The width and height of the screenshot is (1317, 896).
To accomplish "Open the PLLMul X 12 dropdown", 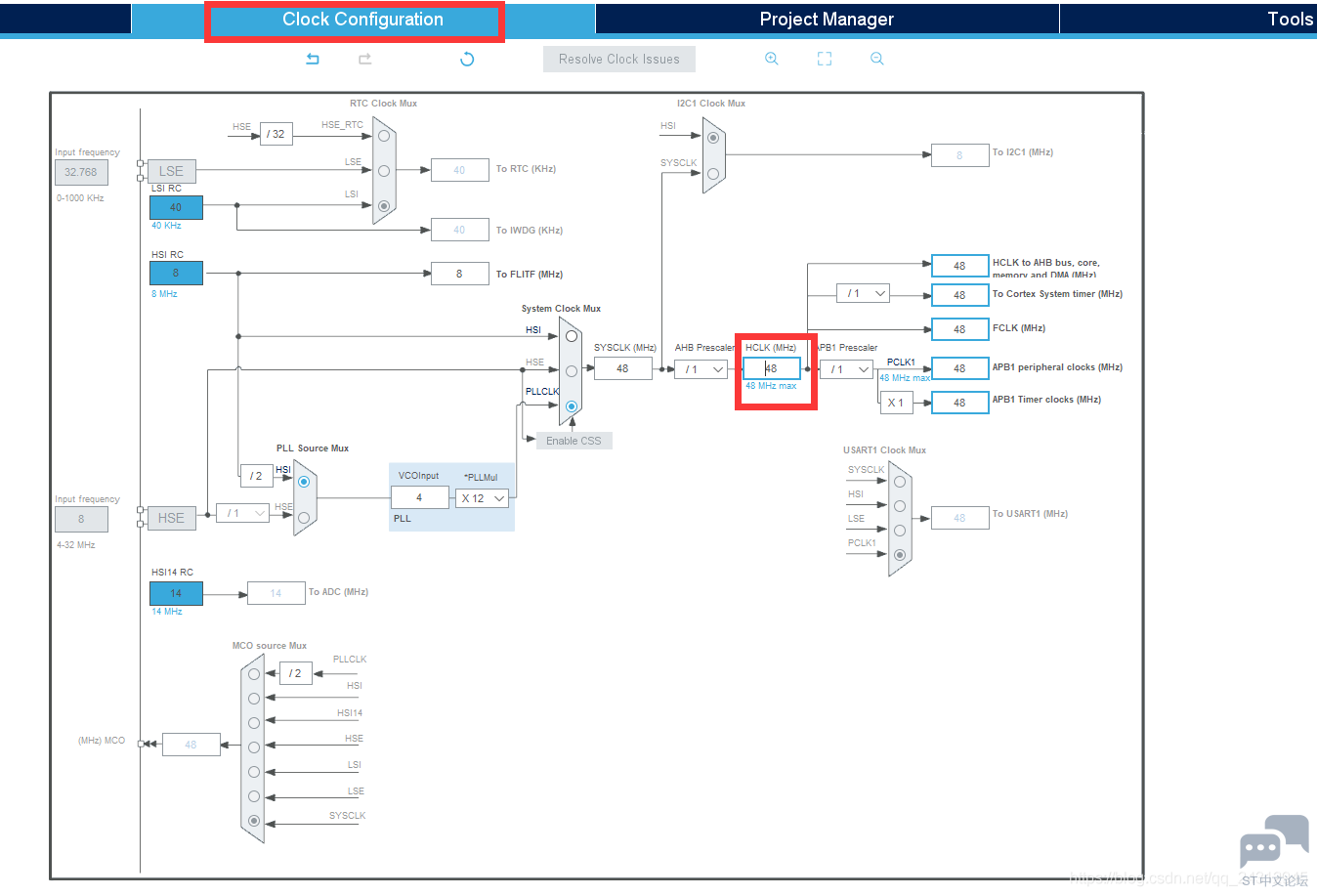I will tap(482, 498).
